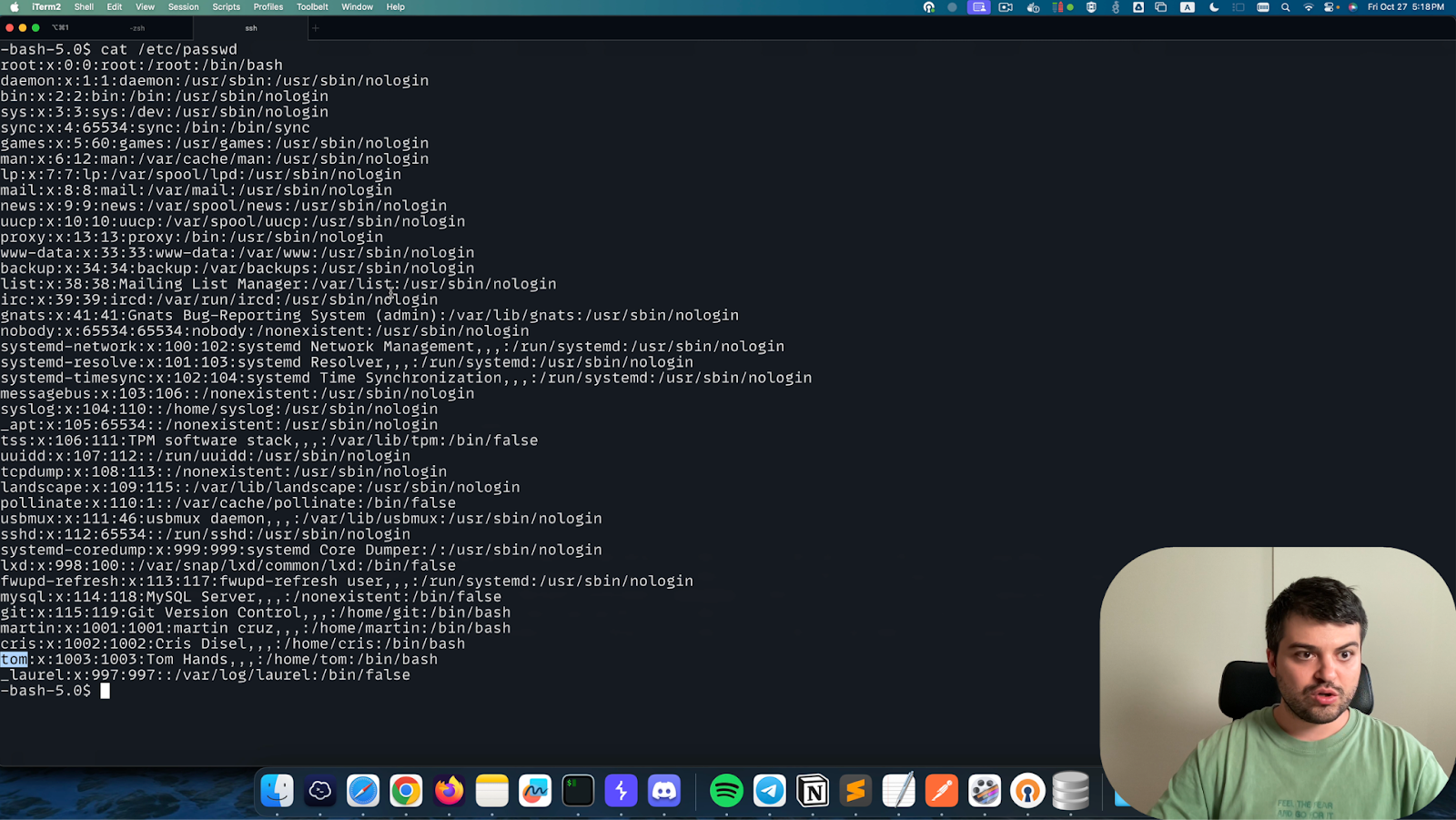Open the iTerm2 application menu
The height and width of the screenshot is (820, 1456).
click(46, 6)
